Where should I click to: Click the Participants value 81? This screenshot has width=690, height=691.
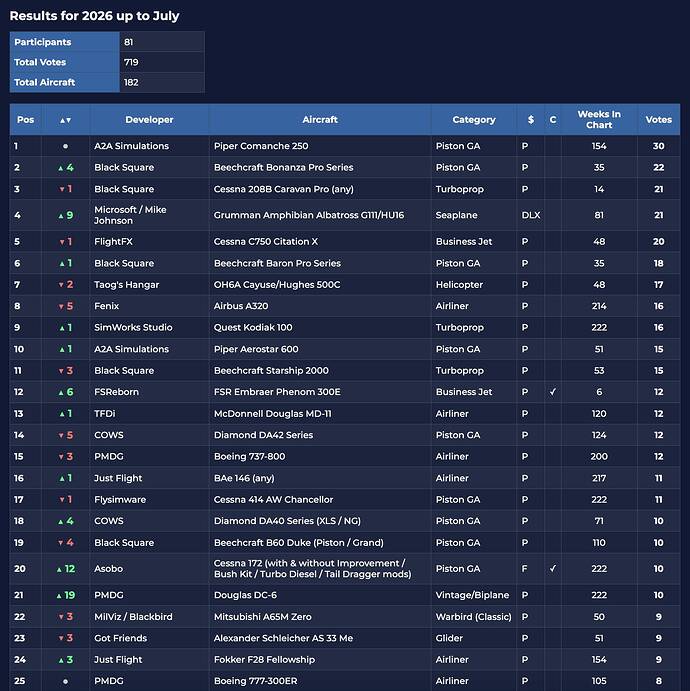coord(128,42)
